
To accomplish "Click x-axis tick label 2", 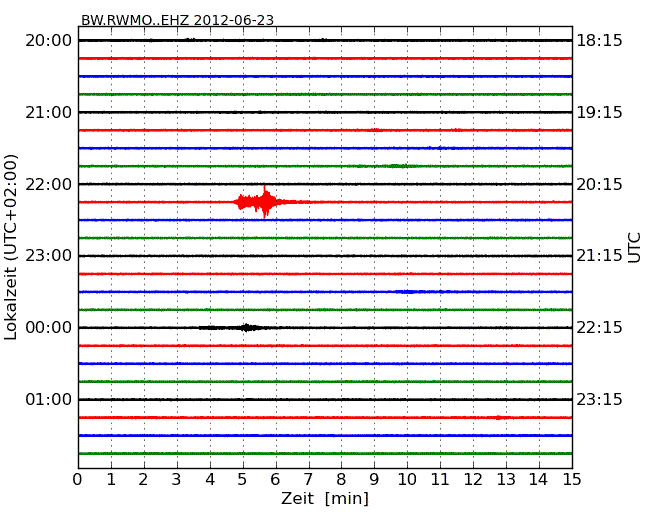I will pos(143,479).
